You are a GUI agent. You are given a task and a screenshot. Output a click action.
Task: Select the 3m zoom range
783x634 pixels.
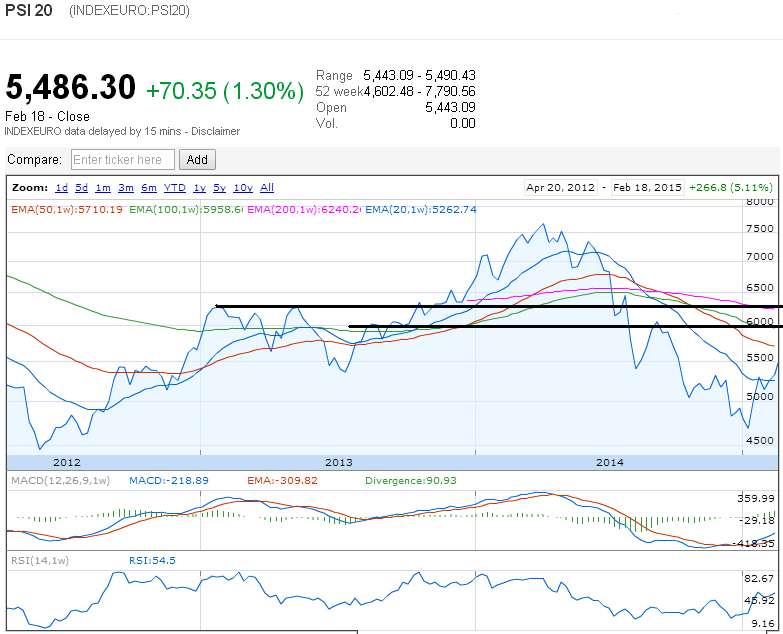126,188
